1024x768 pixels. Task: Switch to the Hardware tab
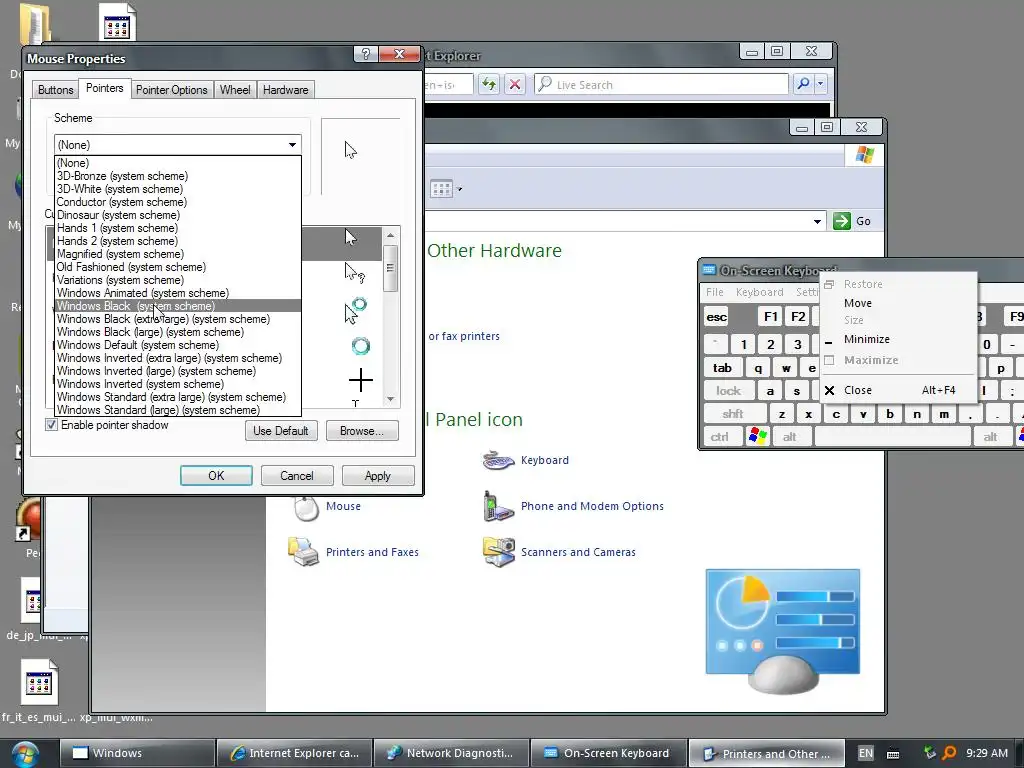pyautogui.click(x=285, y=90)
